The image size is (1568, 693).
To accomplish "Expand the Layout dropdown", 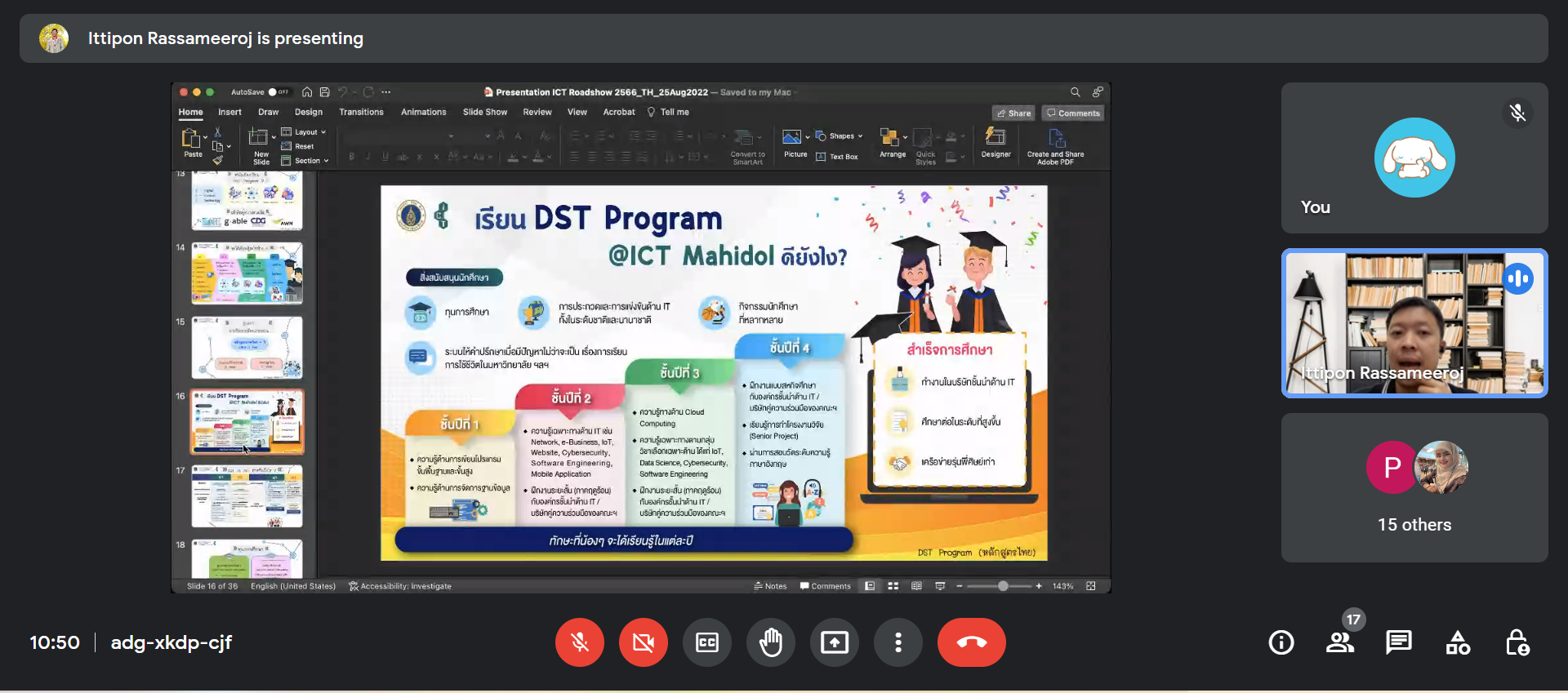I will tap(305, 131).
